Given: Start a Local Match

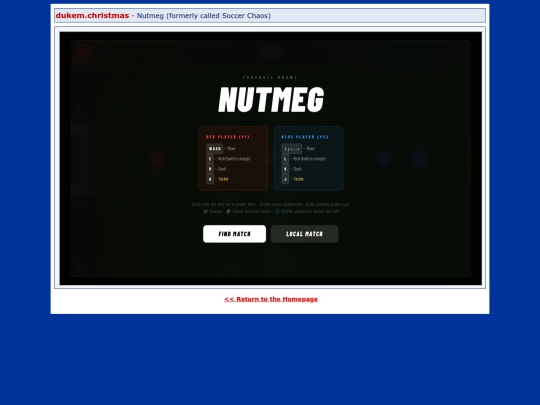Looking at the screenshot, I should pyautogui.click(x=304, y=234).
